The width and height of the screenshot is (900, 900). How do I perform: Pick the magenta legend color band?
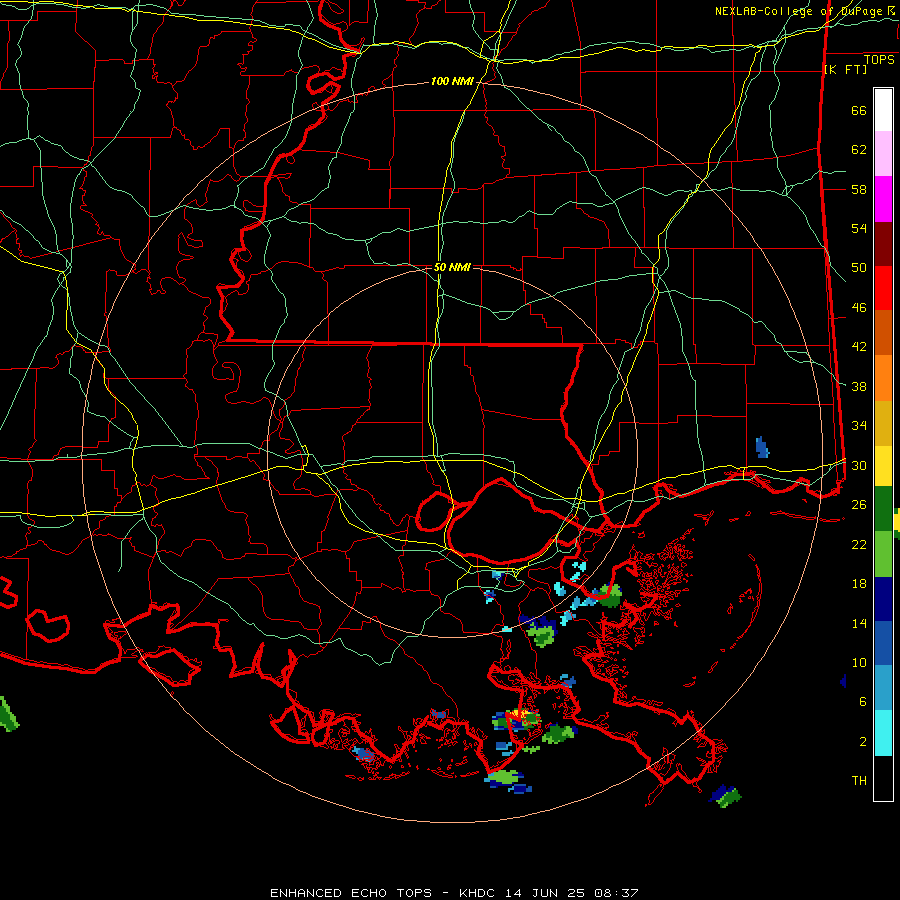click(883, 199)
